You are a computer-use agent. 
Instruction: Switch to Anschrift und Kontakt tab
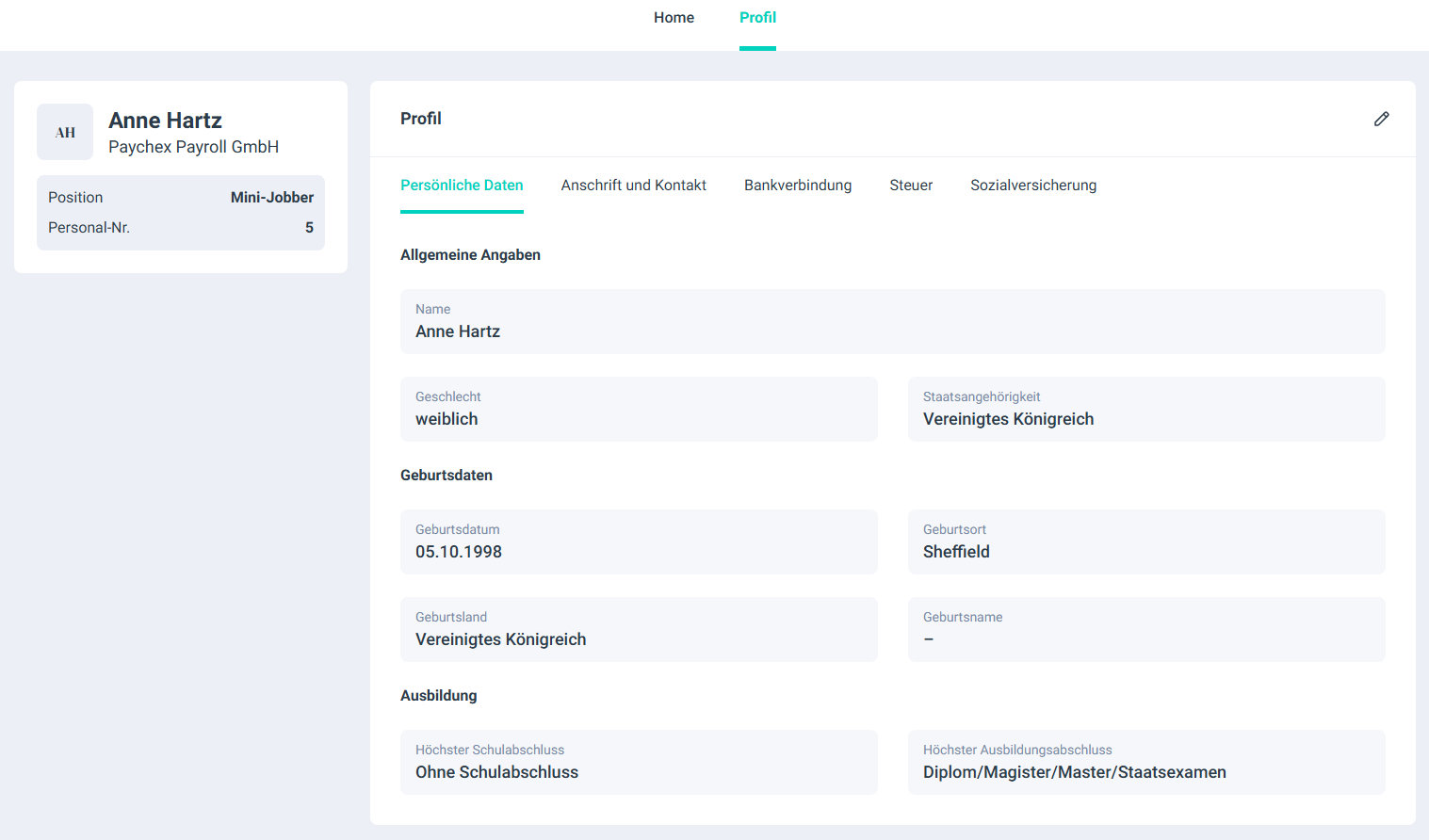633,186
